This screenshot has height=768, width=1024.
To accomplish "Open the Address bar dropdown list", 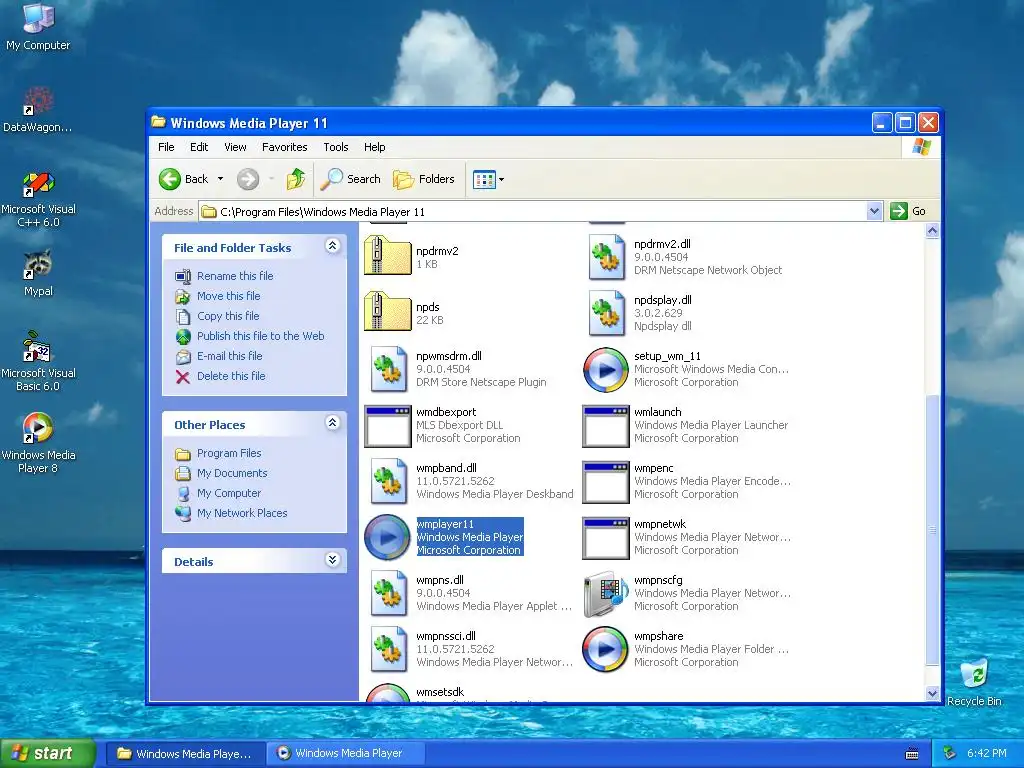I will click(874, 211).
